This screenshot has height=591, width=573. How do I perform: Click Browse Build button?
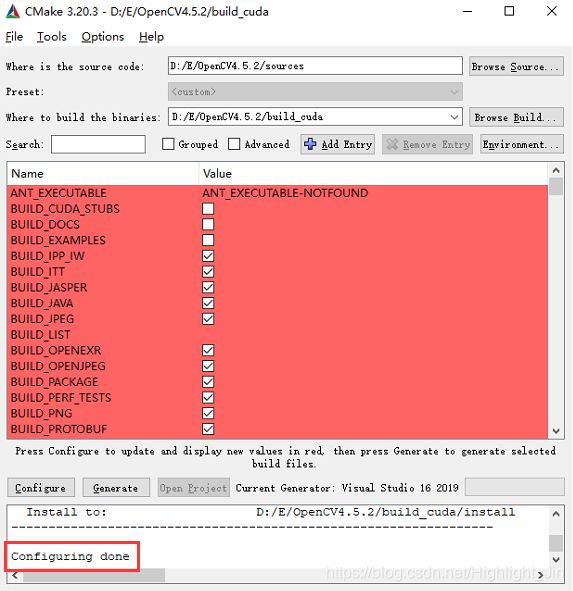coord(516,117)
